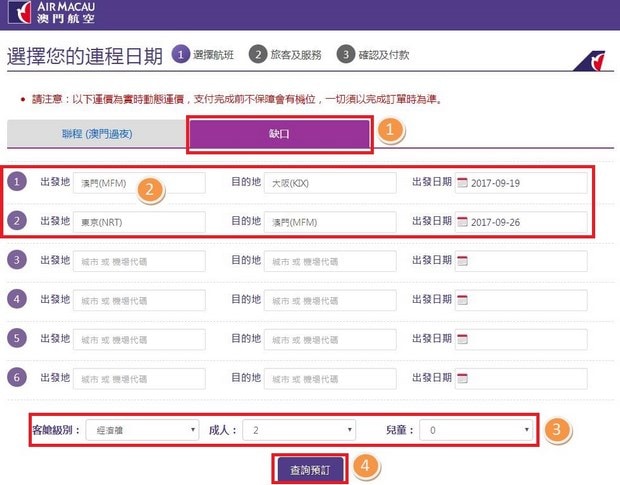Click row 2 destination field 澳門(MFM)
Image resolution: width=620 pixels, height=485 pixels.
[x=330, y=222]
